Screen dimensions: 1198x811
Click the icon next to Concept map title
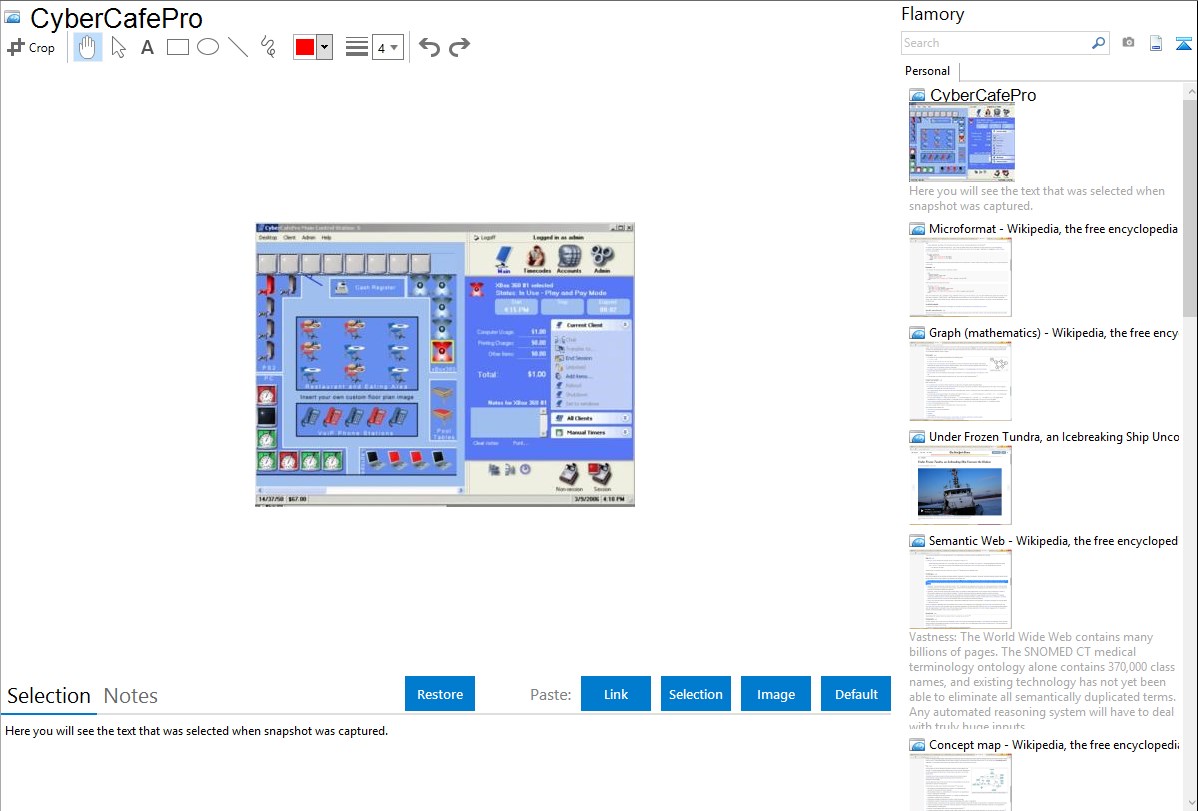(918, 745)
